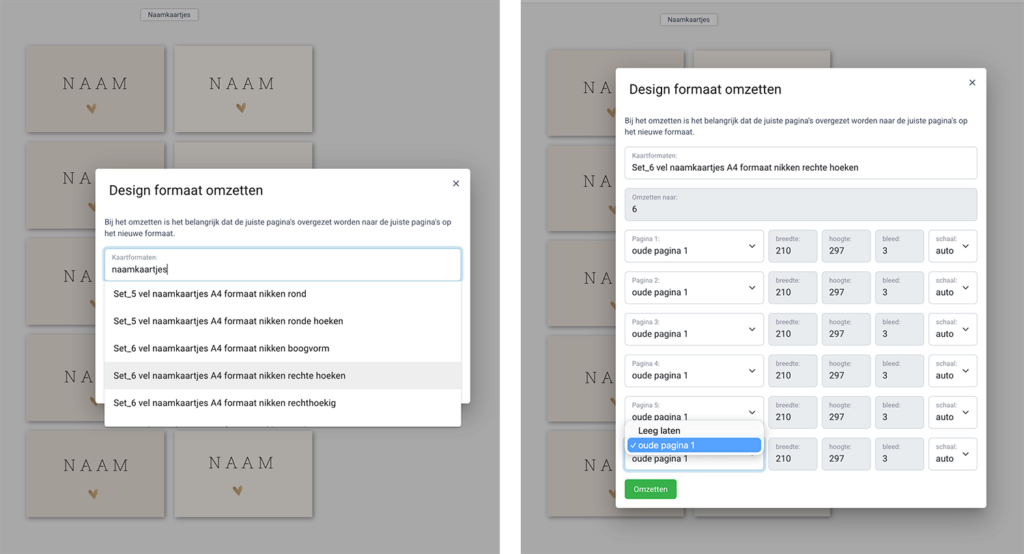Open the Pagina 5 page dropdown
The width and height of the screenshot is (1024, 554).
click(x=694, y=410)
